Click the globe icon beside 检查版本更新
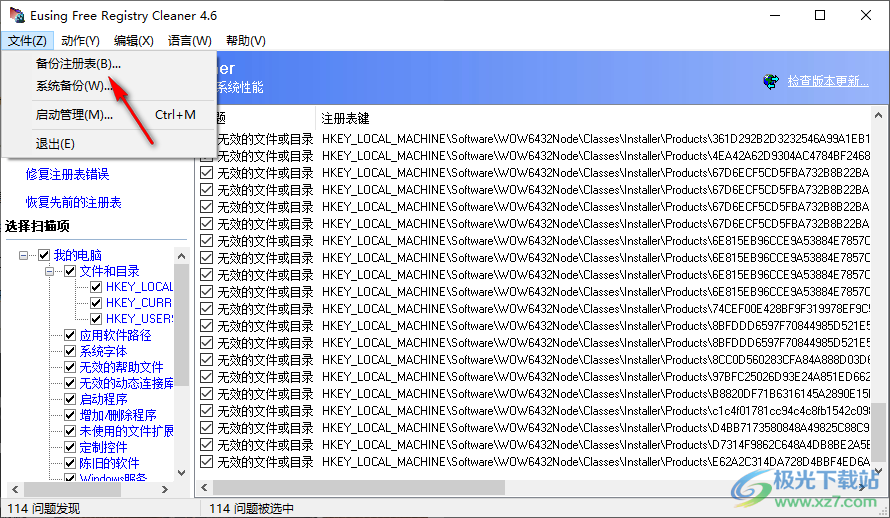The height and width of the screenshot is (518, 890). tap(771, 82)
